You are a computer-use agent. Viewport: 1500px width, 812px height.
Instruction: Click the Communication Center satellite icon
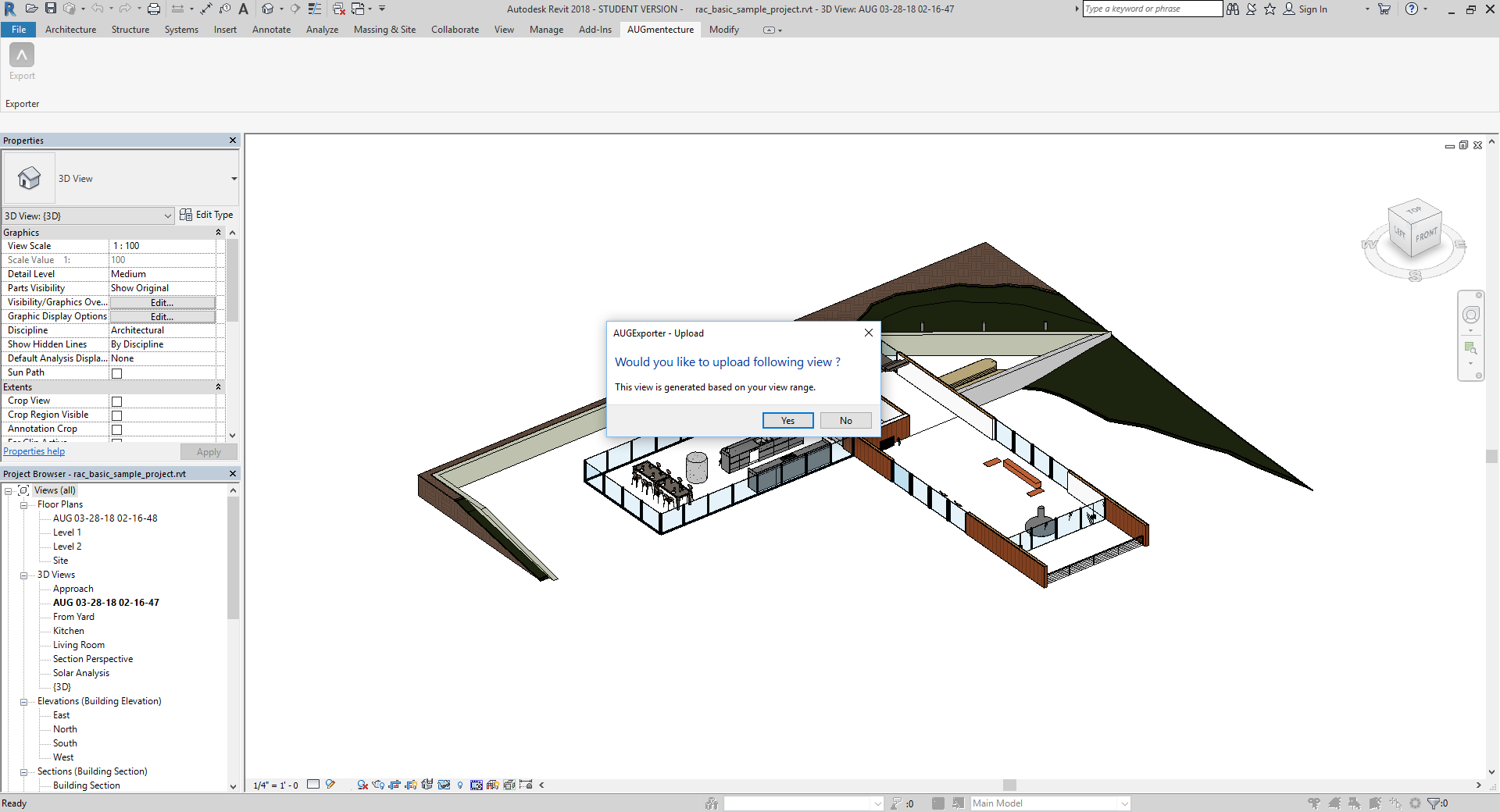[x=1252, y=9]
